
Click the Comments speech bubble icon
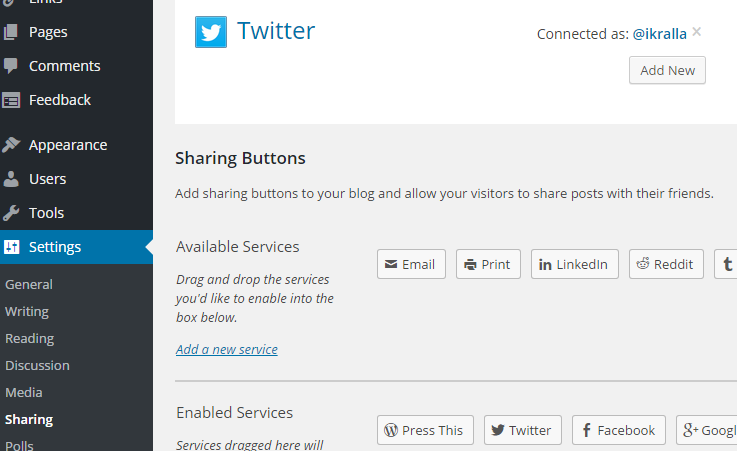pos(10,66)
